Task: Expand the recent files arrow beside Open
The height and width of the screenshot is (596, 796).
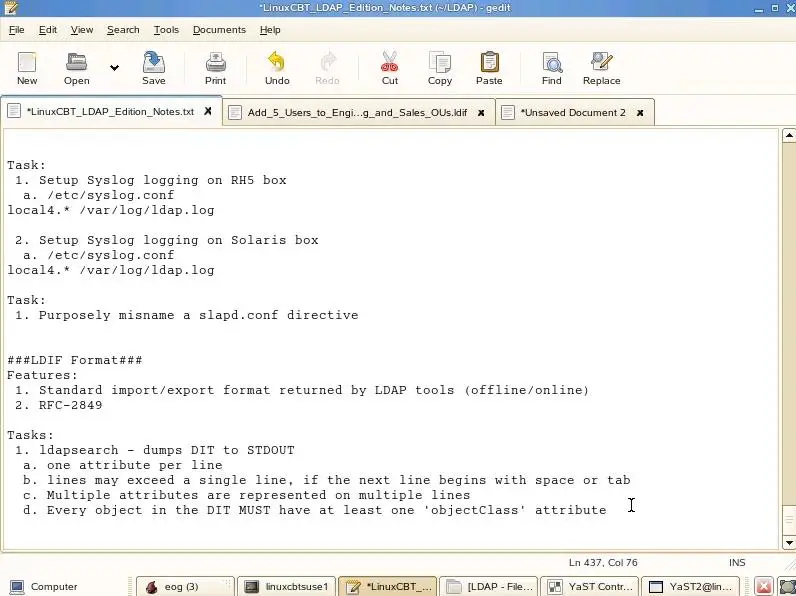Action: (114, 68)
